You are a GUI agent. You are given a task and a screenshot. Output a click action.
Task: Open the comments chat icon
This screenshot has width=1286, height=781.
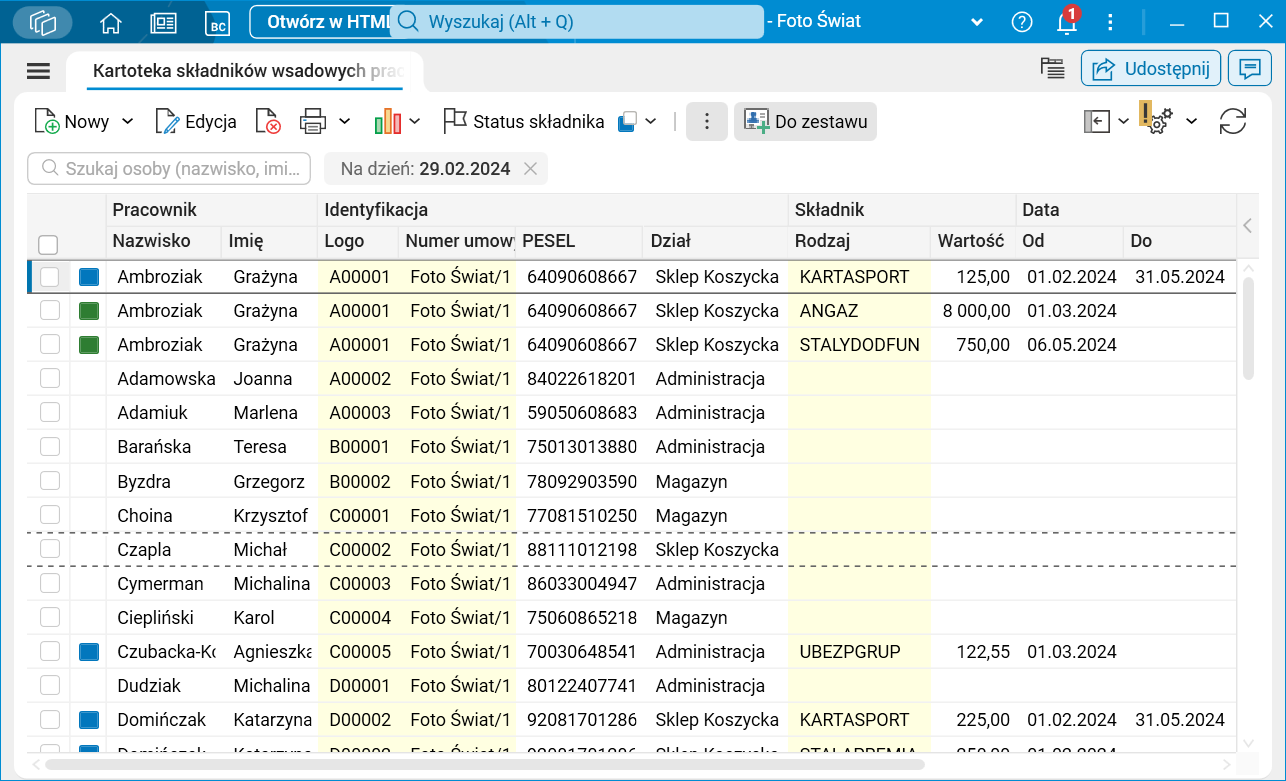click(x=1249, y=69)
